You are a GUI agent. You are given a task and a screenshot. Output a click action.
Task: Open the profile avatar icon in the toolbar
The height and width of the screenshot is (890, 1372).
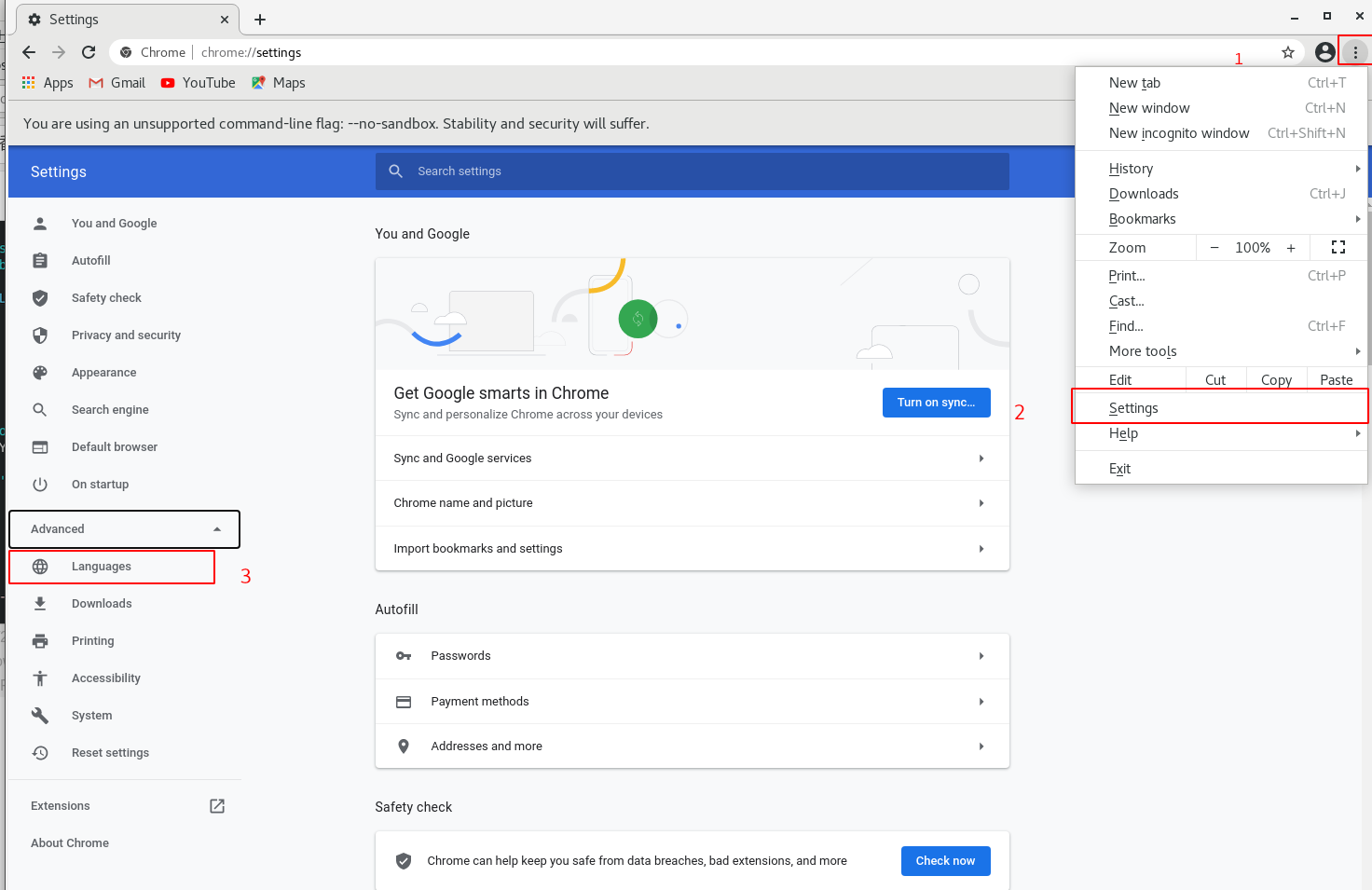tap(1324, 52)
